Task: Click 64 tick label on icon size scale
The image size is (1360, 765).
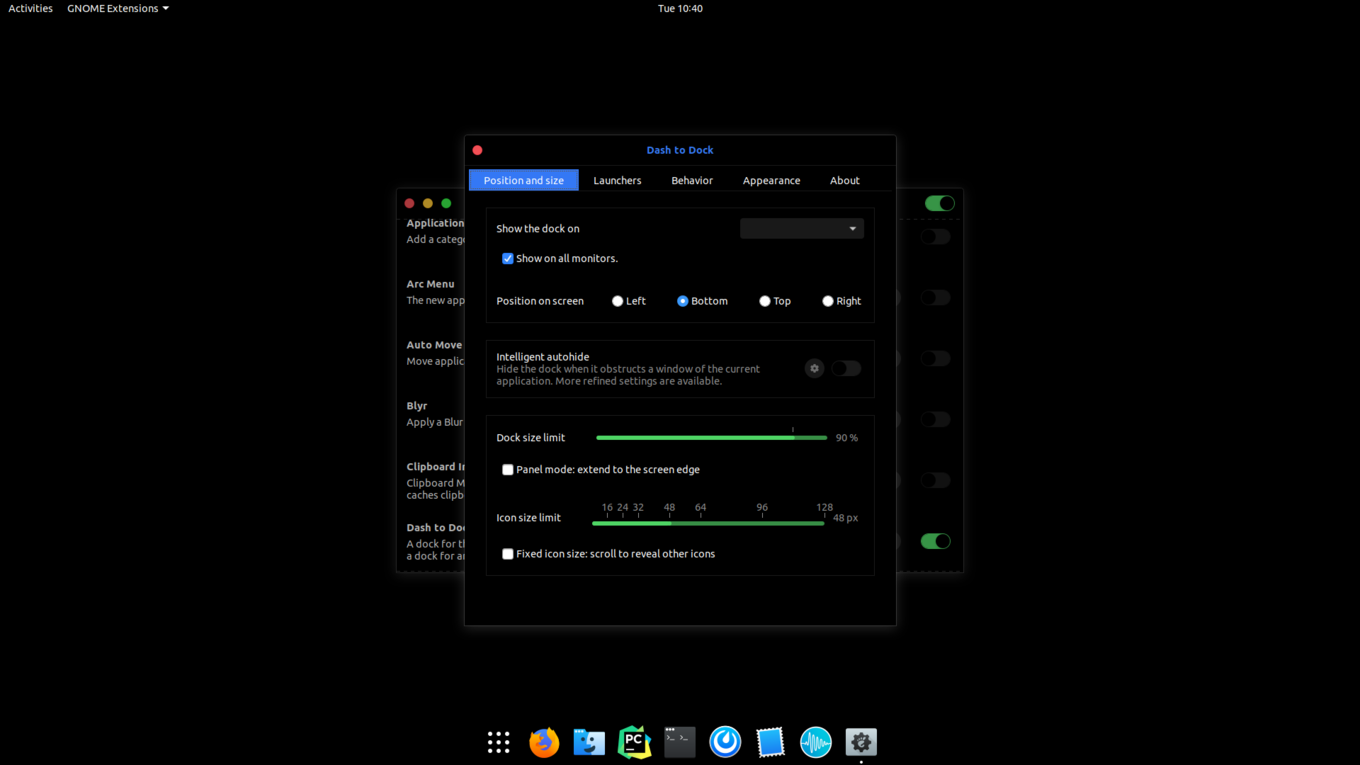Action: tap(701, 507)
